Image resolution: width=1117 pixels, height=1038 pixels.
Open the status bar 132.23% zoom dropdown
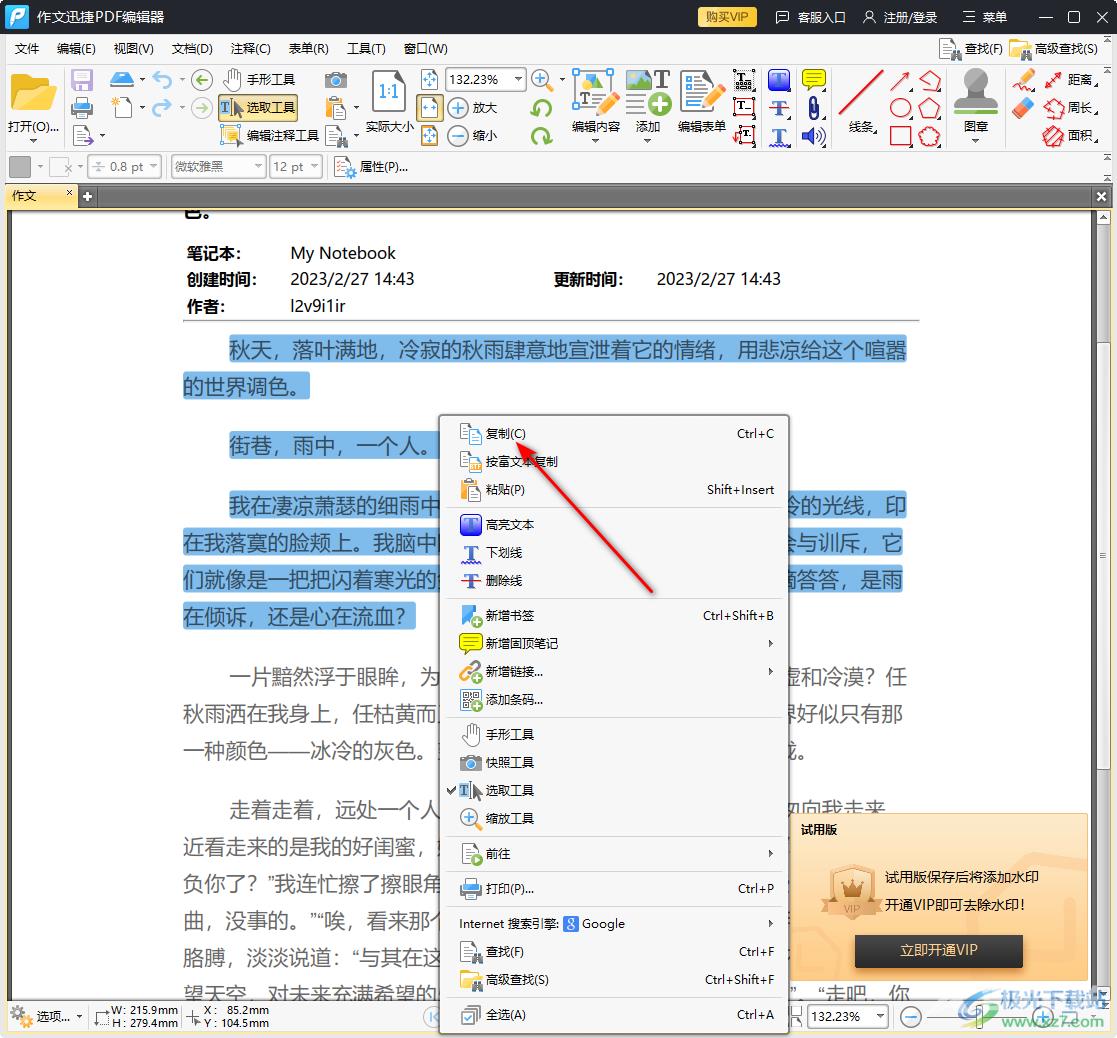[881, 1016]
